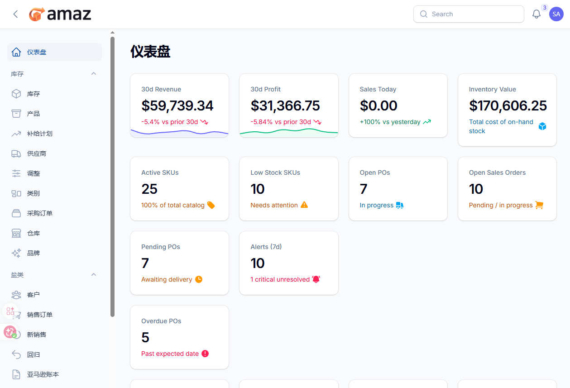Click the Sales Today trending-up icon

427,122
